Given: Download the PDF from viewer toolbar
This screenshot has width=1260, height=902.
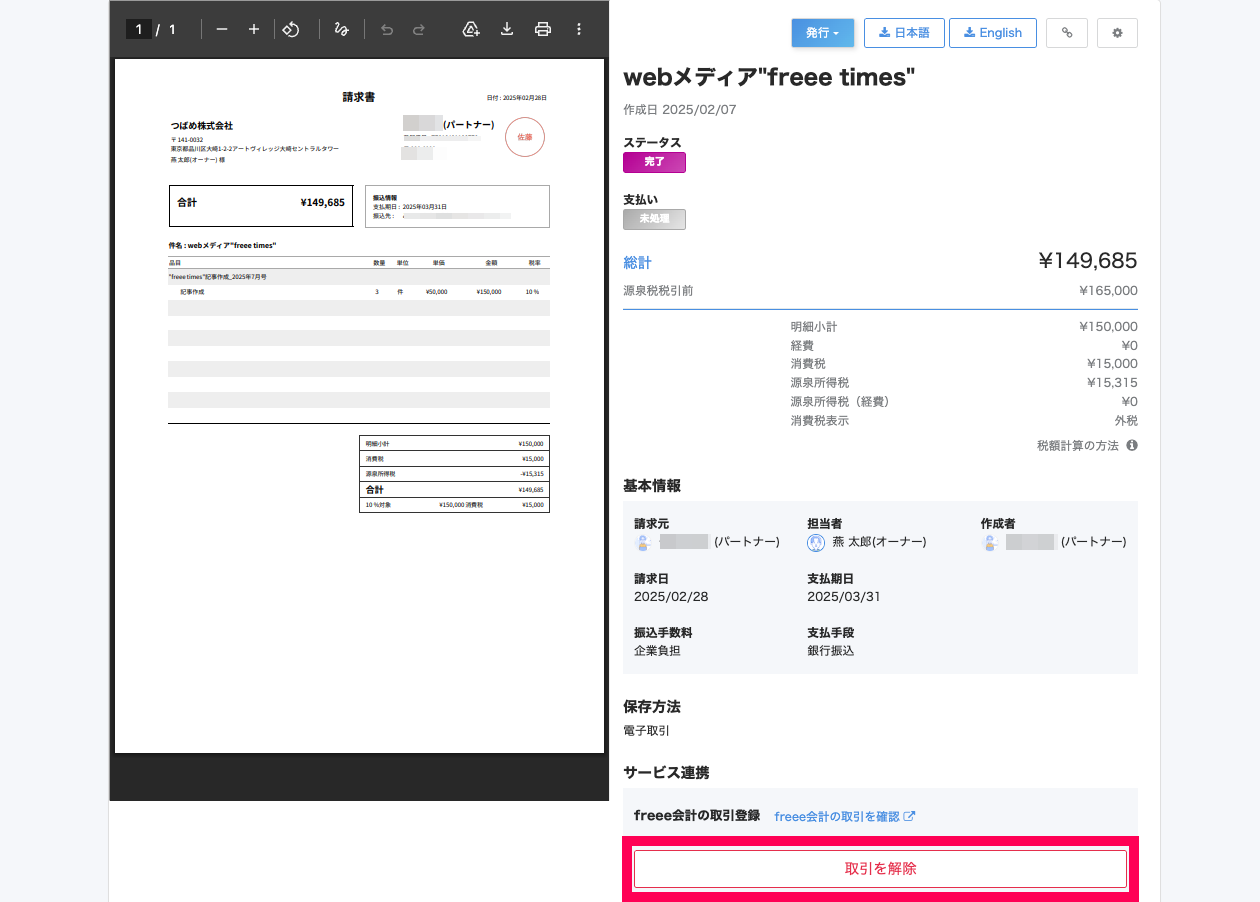Looking at the screenshot, I should point(507,29).
